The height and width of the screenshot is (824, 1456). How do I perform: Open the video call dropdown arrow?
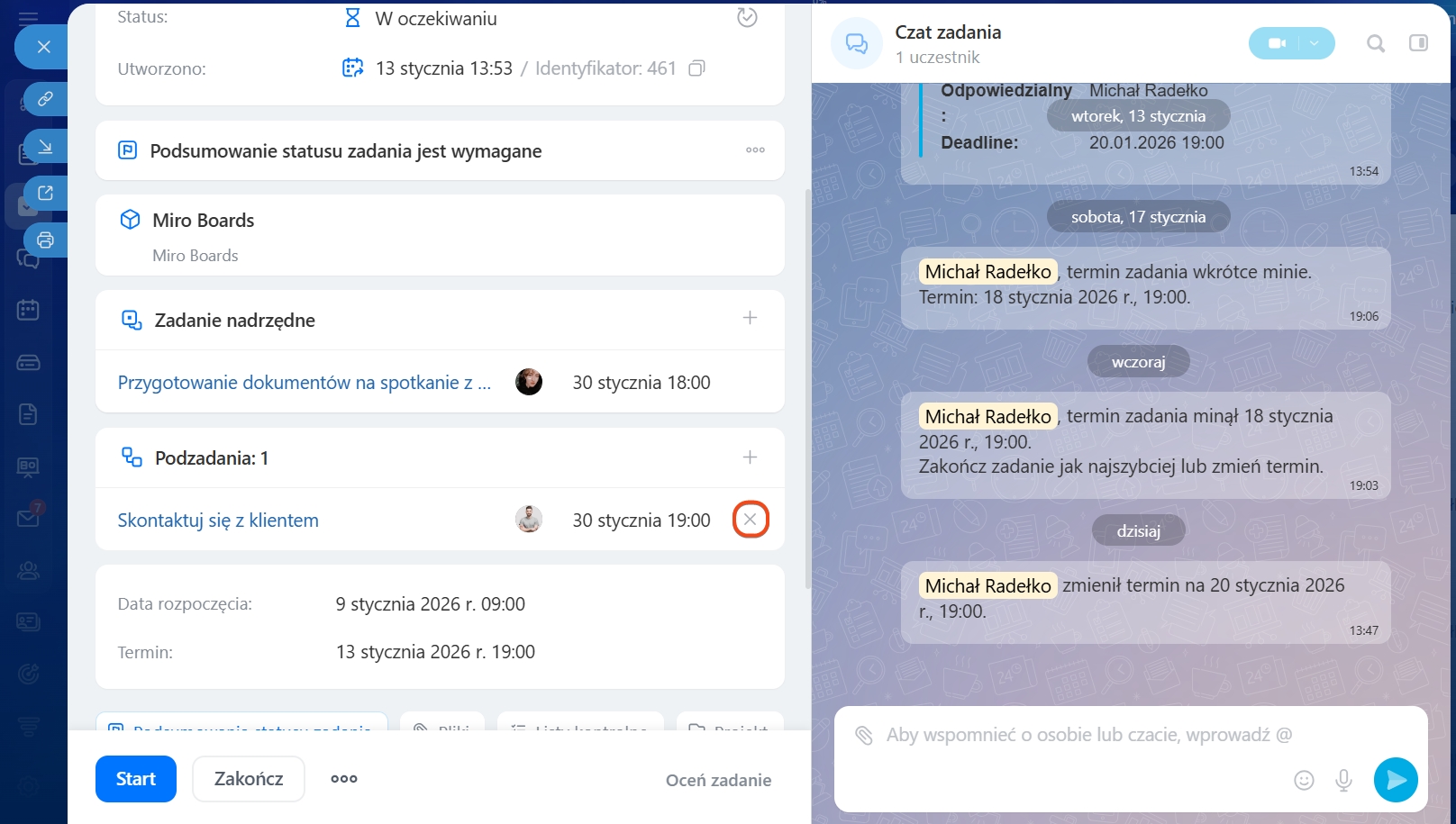(x=1315, y=43)
